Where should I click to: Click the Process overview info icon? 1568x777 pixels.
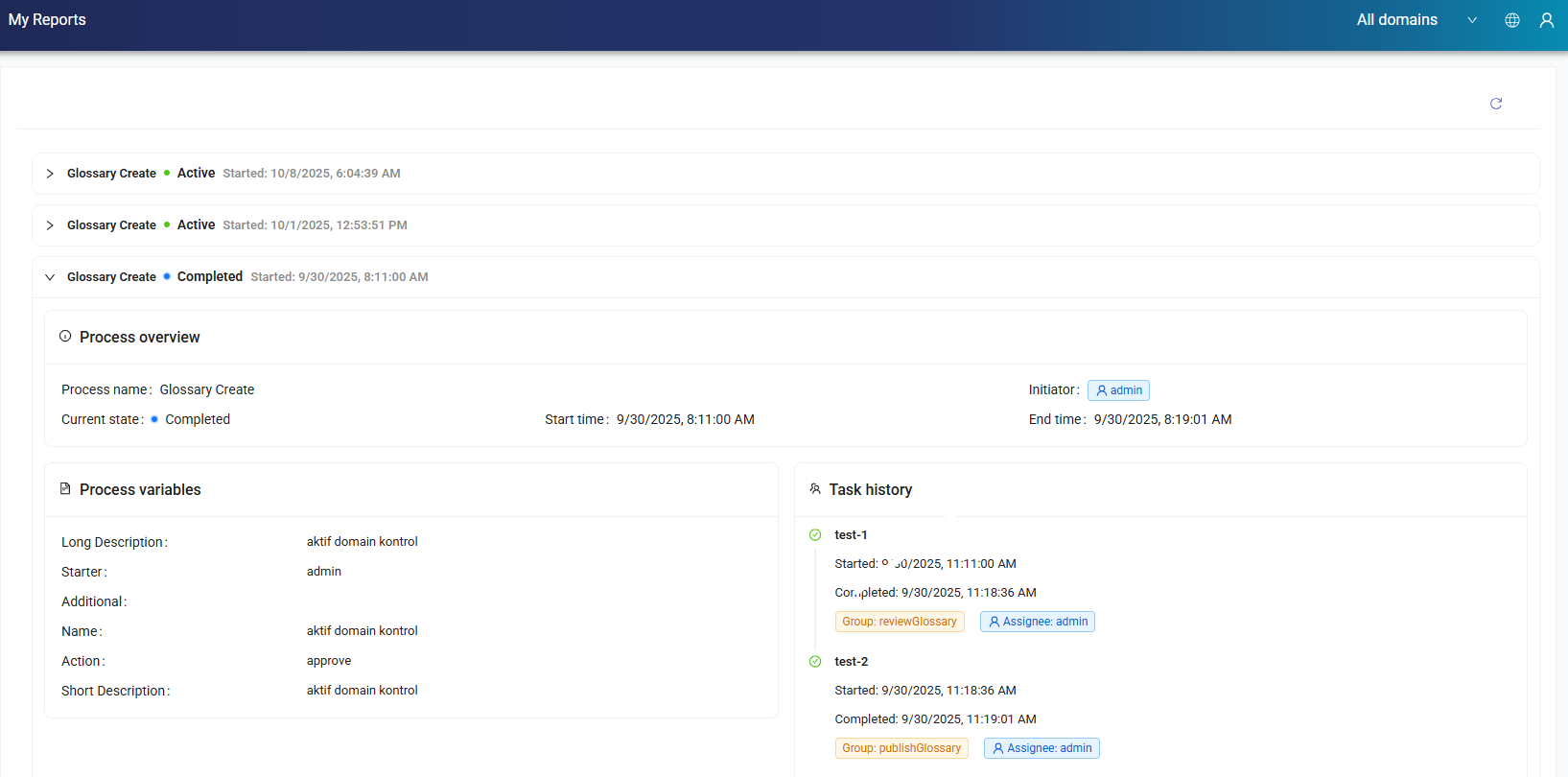(x=65, y=337)
